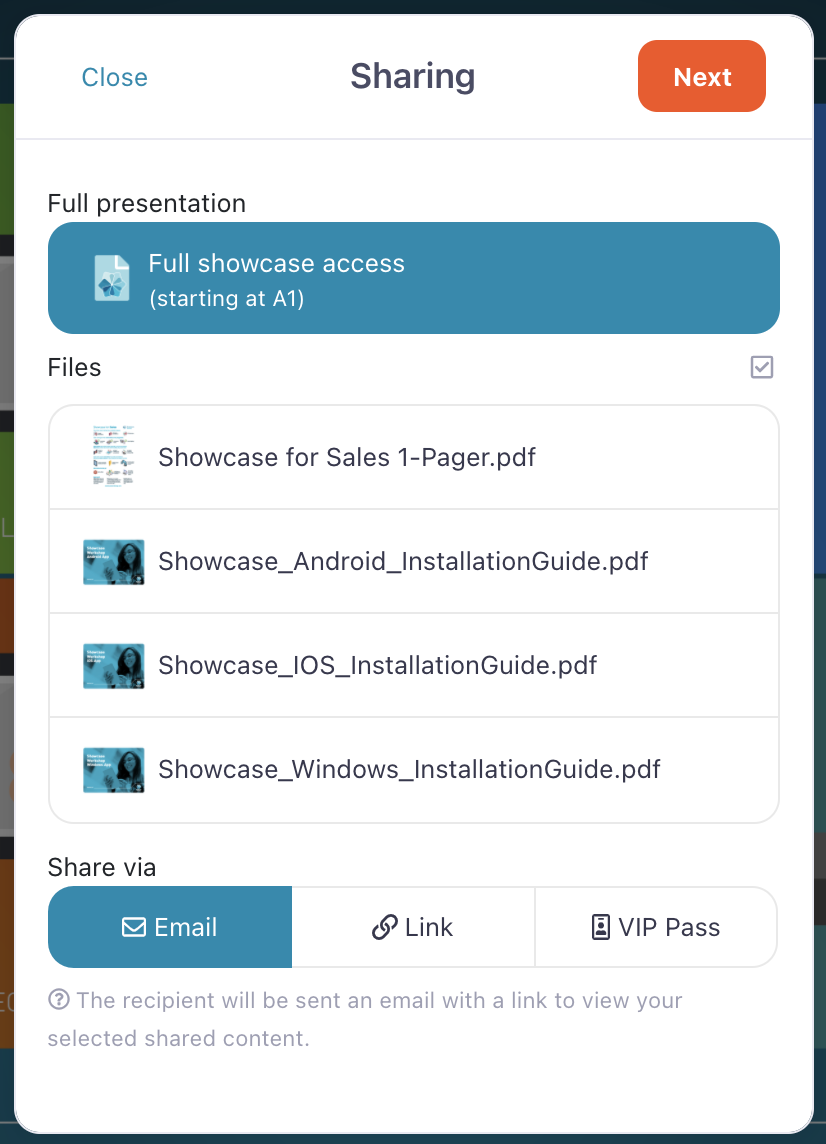
Task: Select Showcase_Android_InstallationGuide.pdf file
Action: (x=403, y=562)
